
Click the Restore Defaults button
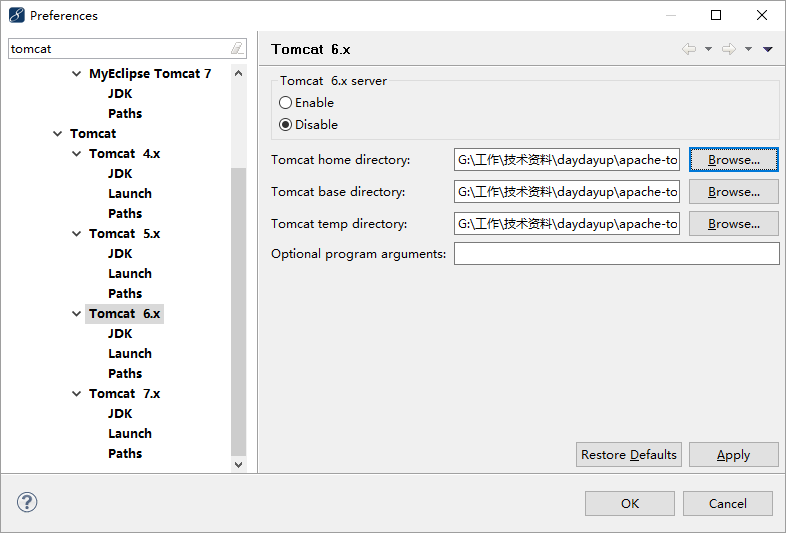629,454
